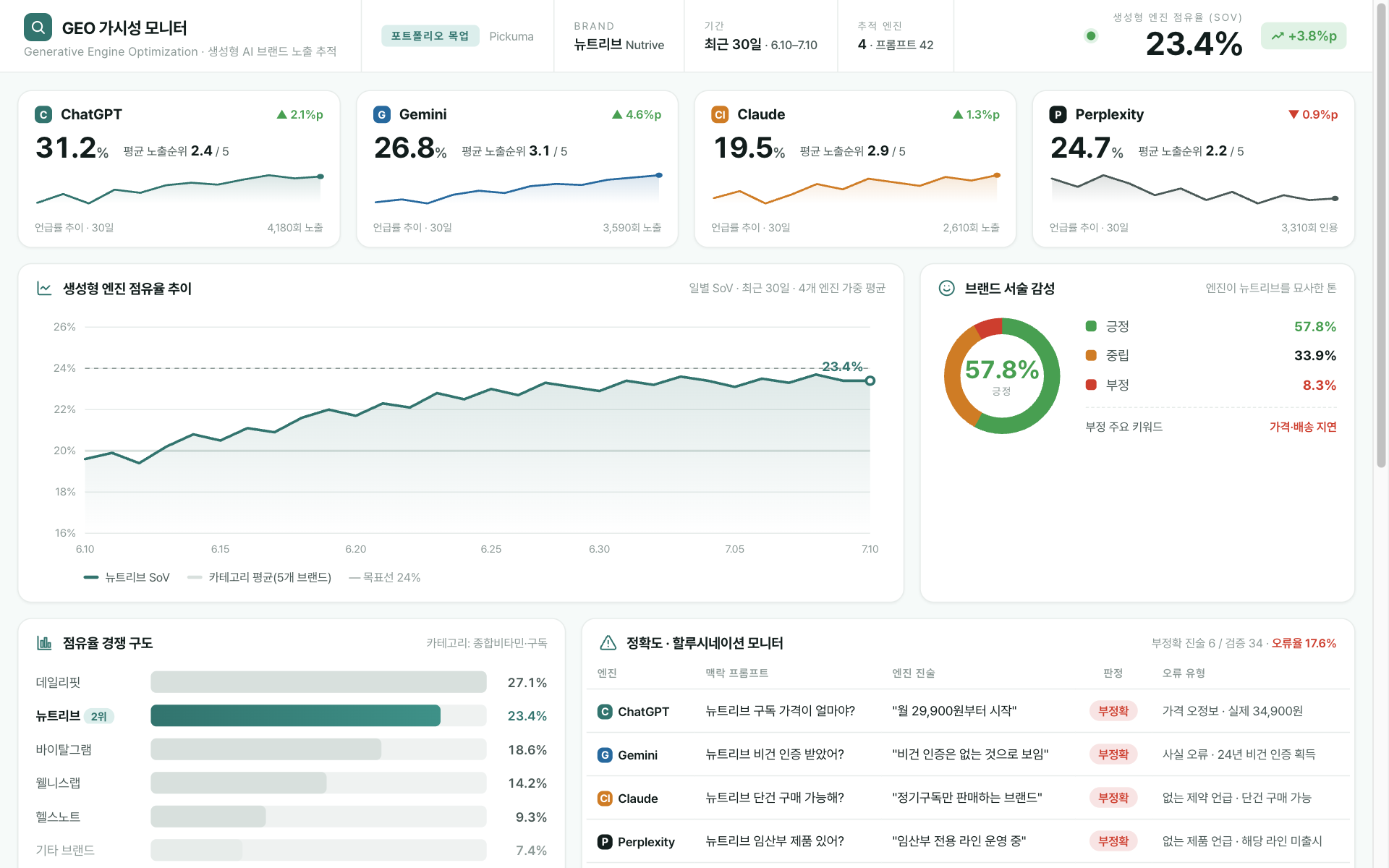Image resolution: width=1389 pixels, height=868 pixels.
Task: Click the Claude up-trend triangle 1.3%p
Action: [958, 114]
